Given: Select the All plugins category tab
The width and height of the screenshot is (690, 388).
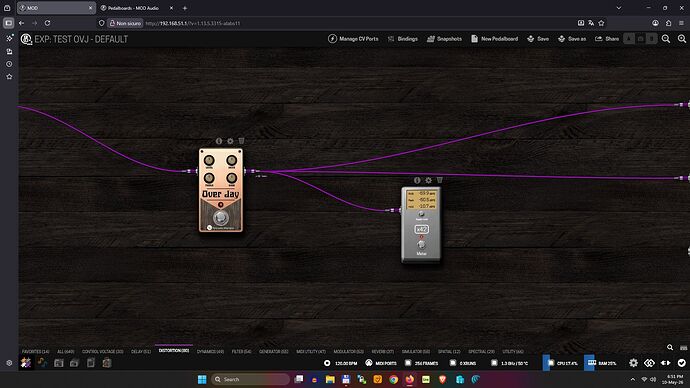Looking at the screenshot, I should point(66,351).
